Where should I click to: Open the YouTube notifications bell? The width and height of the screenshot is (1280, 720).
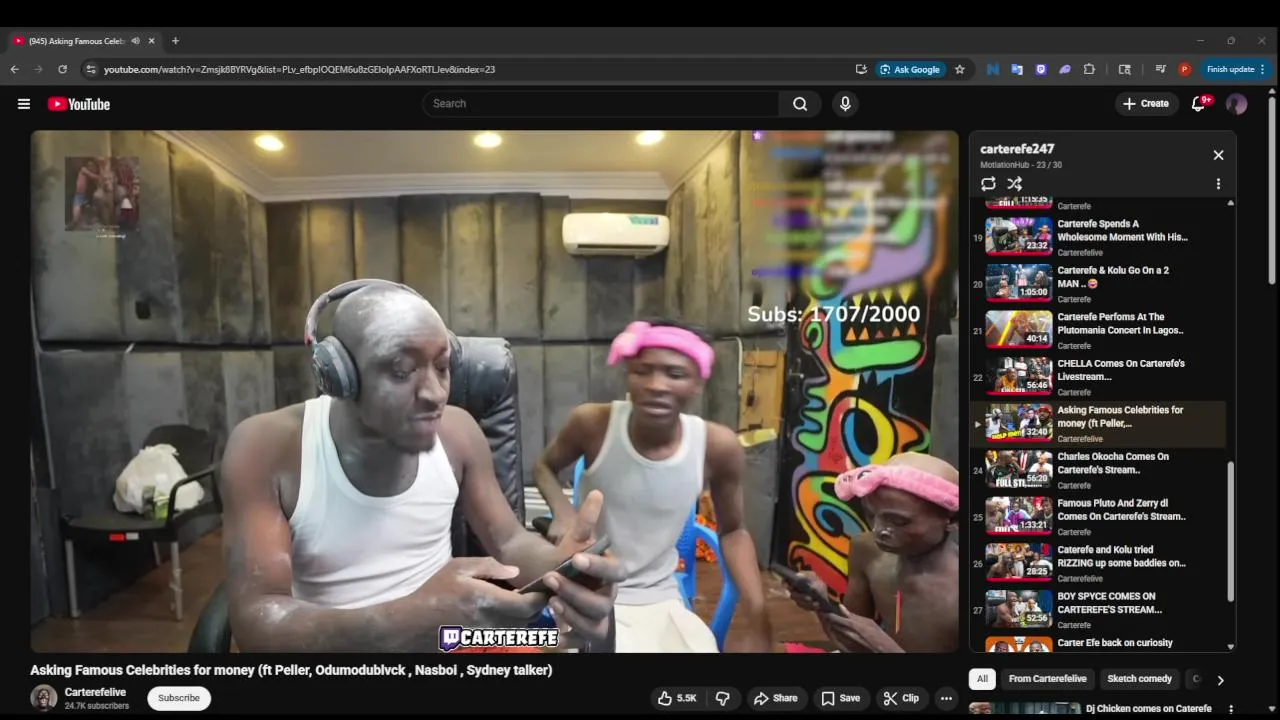click(1199, 104)
